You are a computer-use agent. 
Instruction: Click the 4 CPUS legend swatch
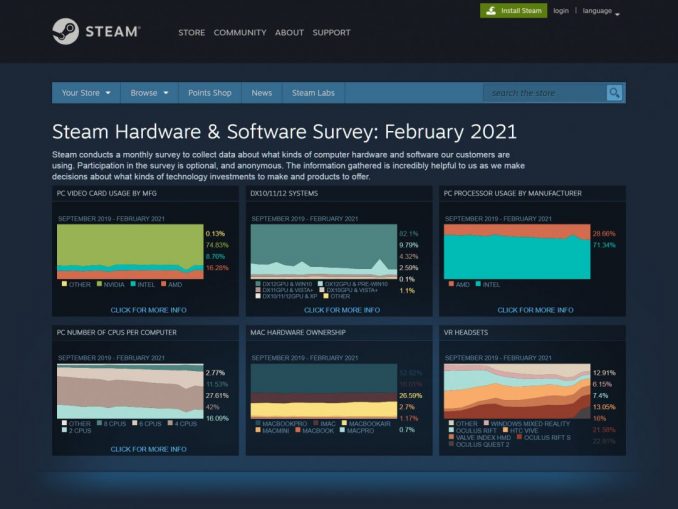click(x=170, y=423)
